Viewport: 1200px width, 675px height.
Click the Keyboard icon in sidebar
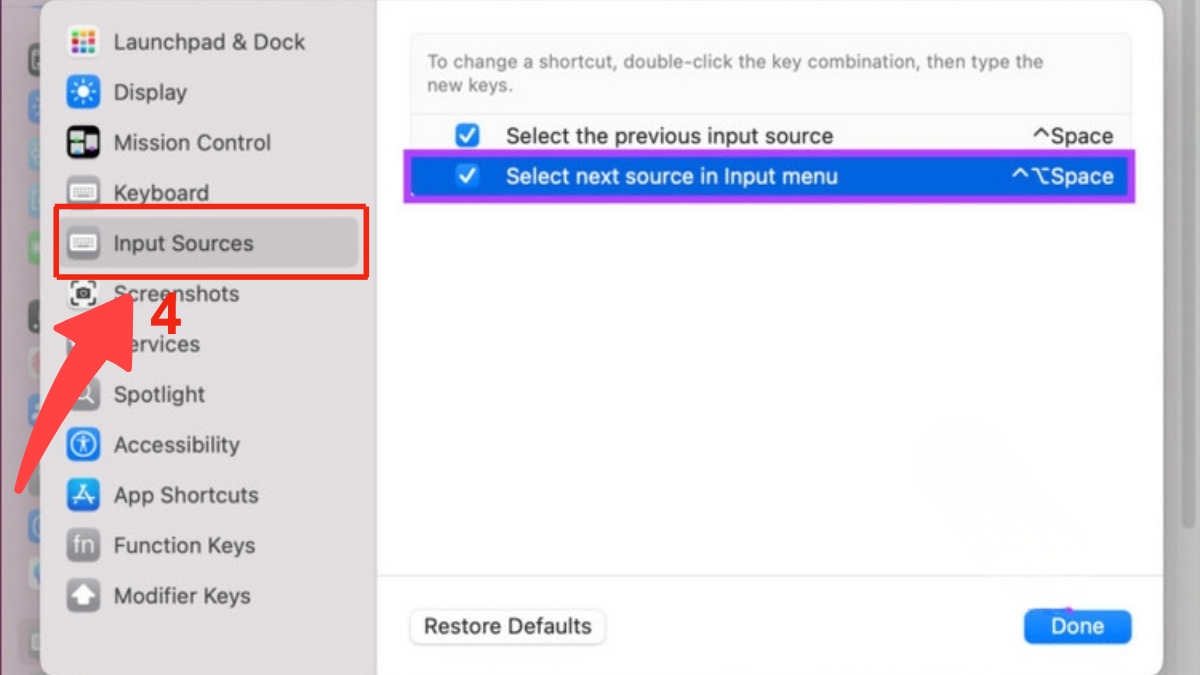[x=83, y=191]
